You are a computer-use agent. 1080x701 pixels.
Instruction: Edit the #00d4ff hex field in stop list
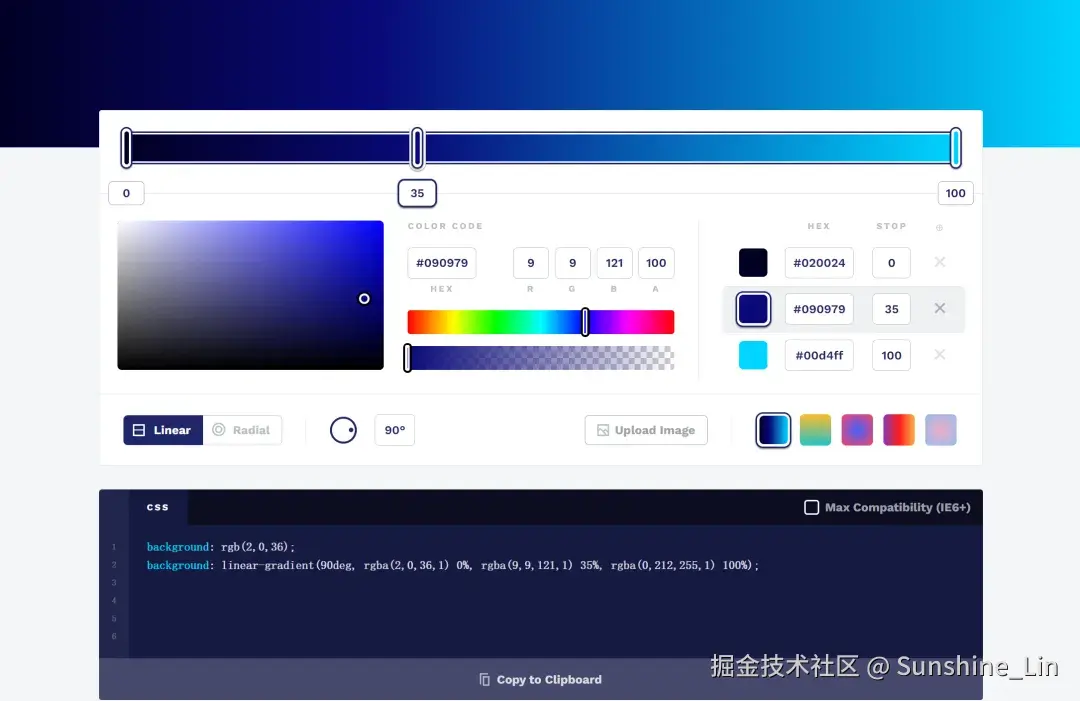click(x=819, y=355)
